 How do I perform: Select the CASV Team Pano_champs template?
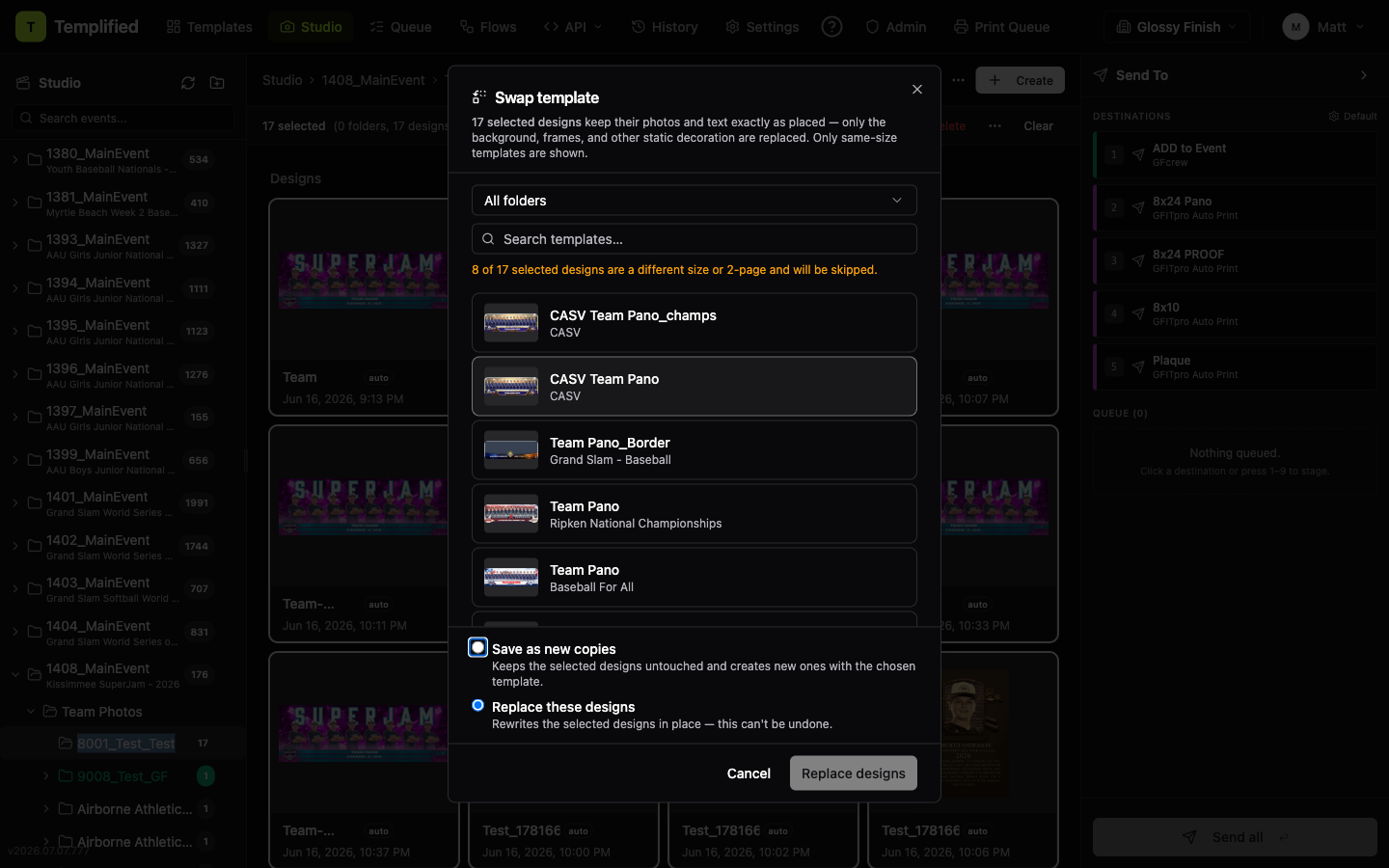point(694,323)
